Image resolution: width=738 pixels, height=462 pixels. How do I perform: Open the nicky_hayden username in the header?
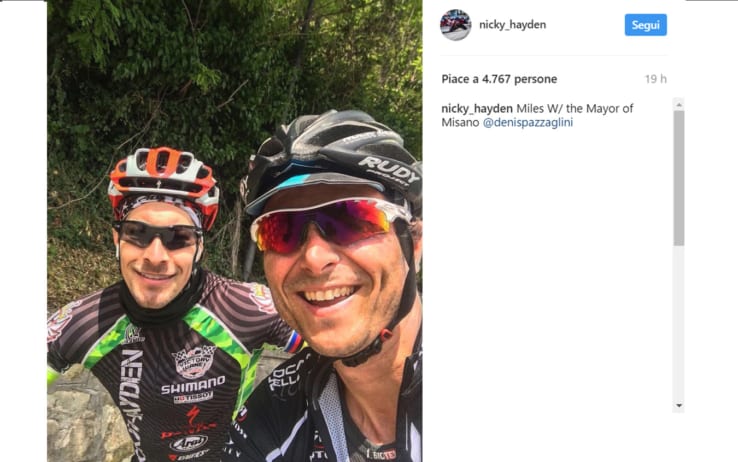coord(513,25)
